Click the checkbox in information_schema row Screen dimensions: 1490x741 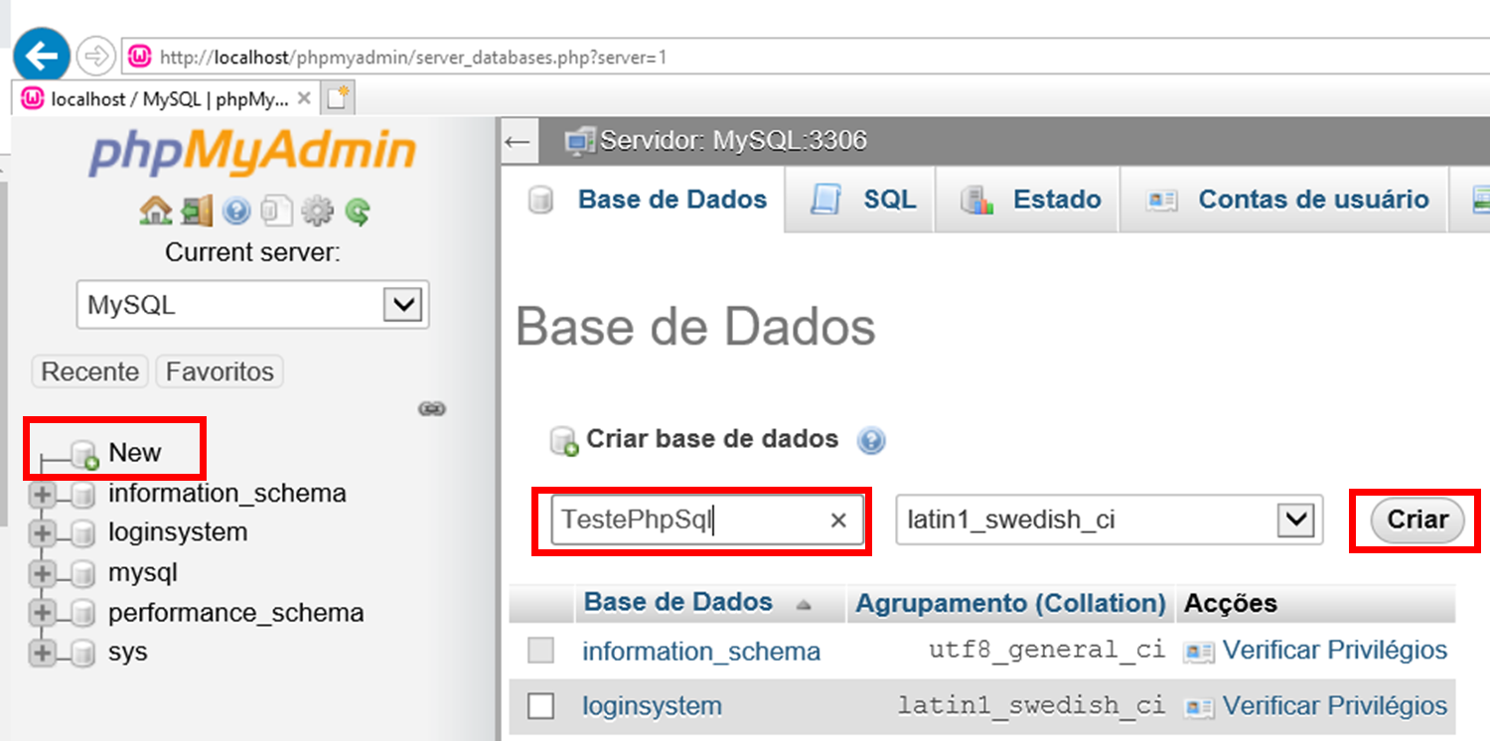click(x=541, y=651)
